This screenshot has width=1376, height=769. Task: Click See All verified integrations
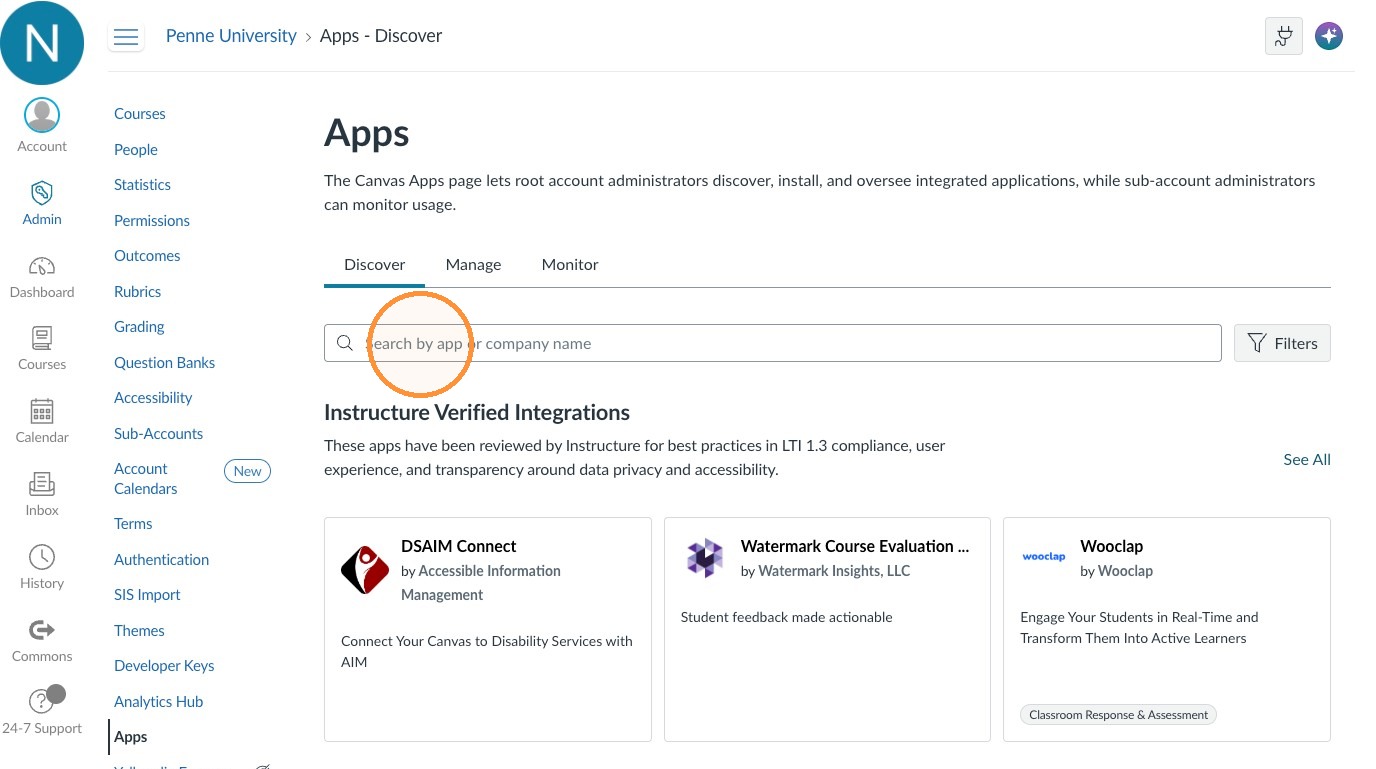point(1307,459)
